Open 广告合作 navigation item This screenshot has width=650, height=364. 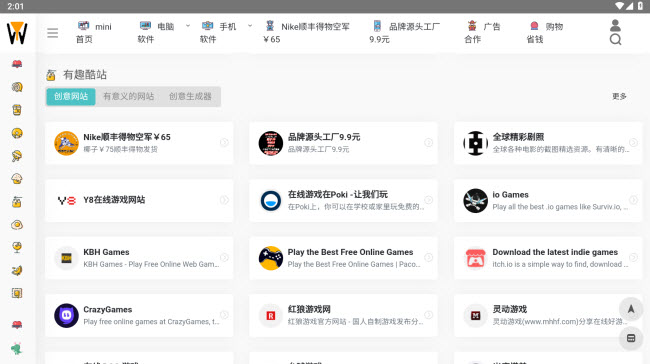click(x=483, y=33)
